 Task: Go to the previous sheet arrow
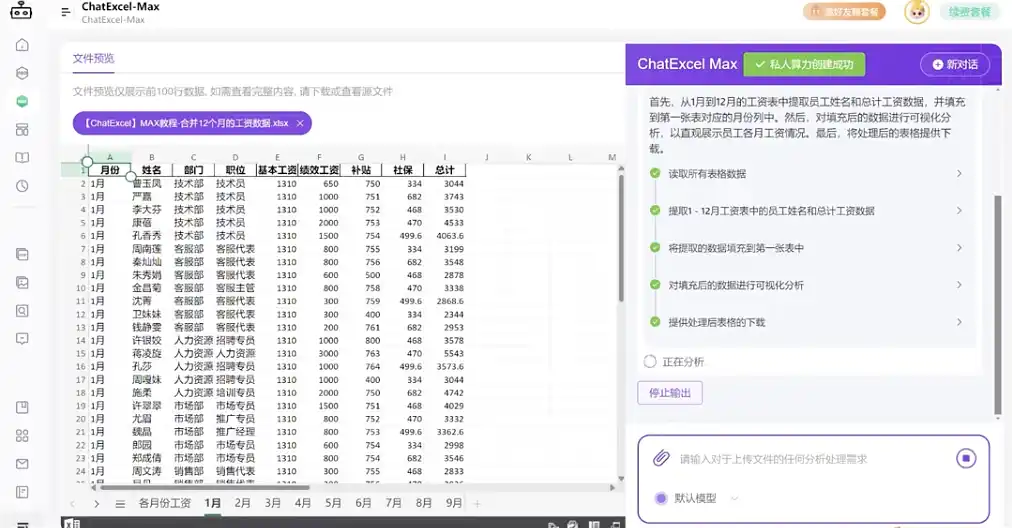coord(72,503)
